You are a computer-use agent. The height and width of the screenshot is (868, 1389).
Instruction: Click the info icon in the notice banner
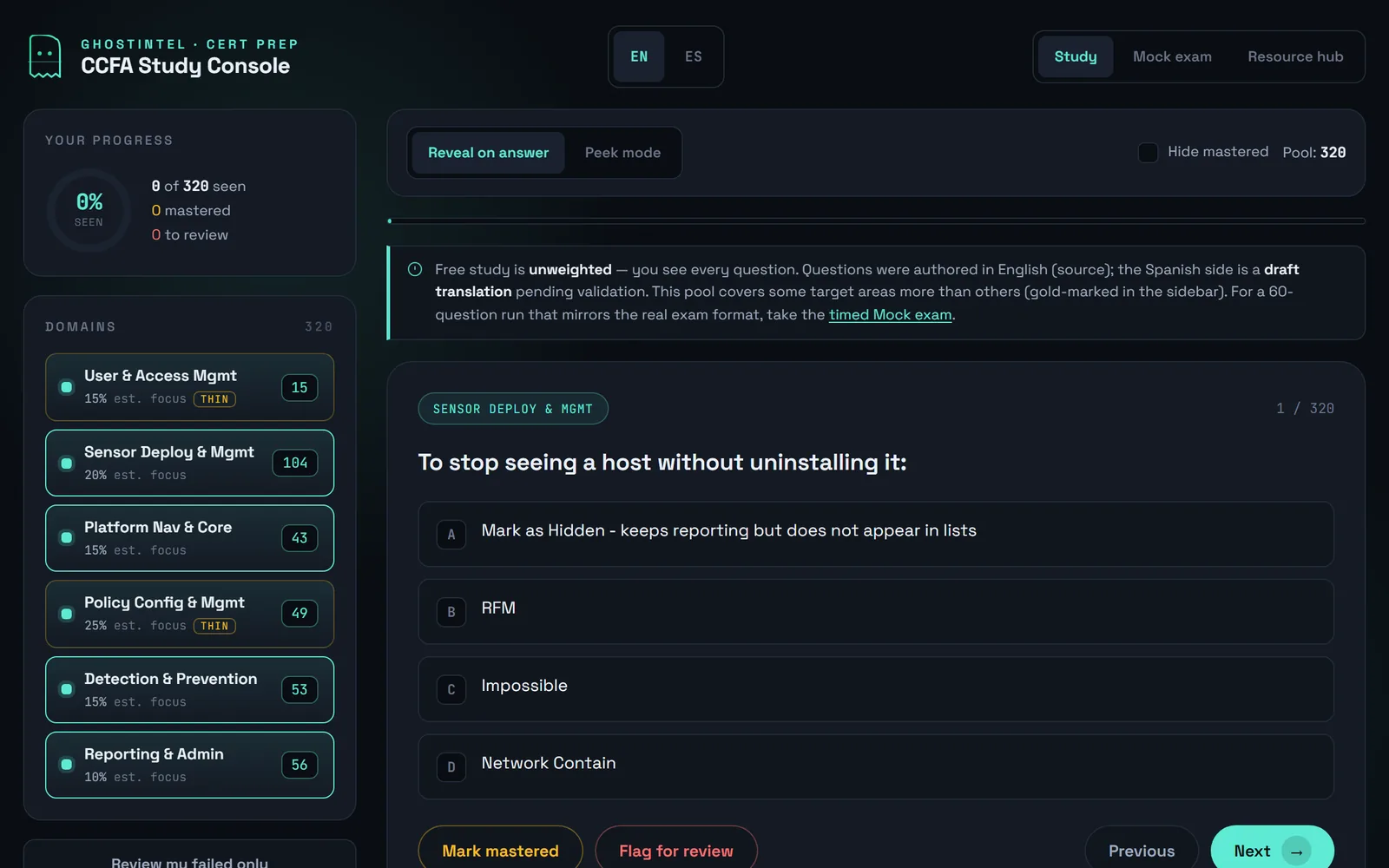click(415, 269)
